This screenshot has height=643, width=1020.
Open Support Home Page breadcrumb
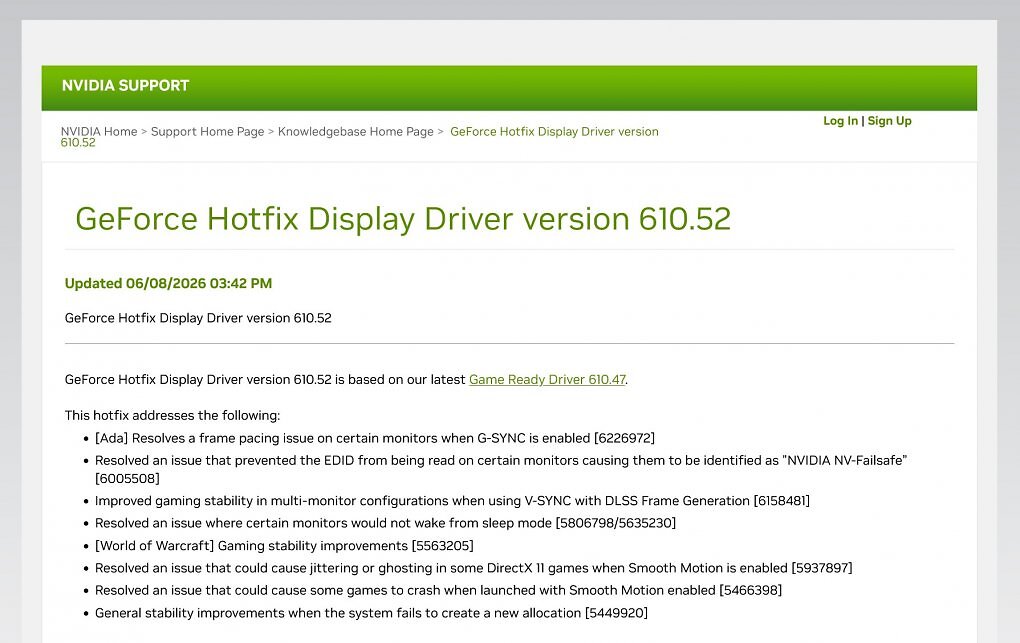click(208, 131)
